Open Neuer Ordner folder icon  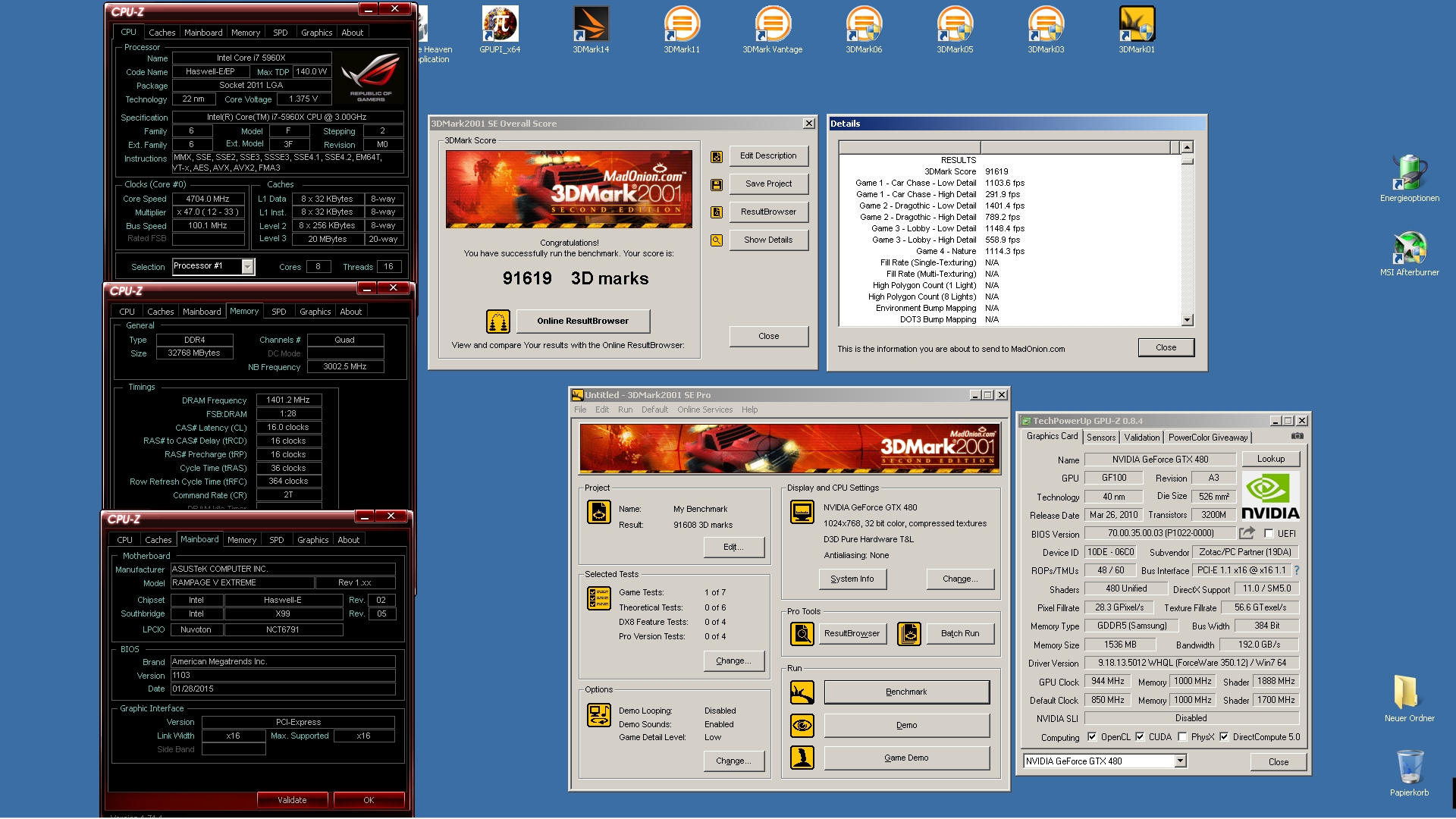click(1410, 698)
